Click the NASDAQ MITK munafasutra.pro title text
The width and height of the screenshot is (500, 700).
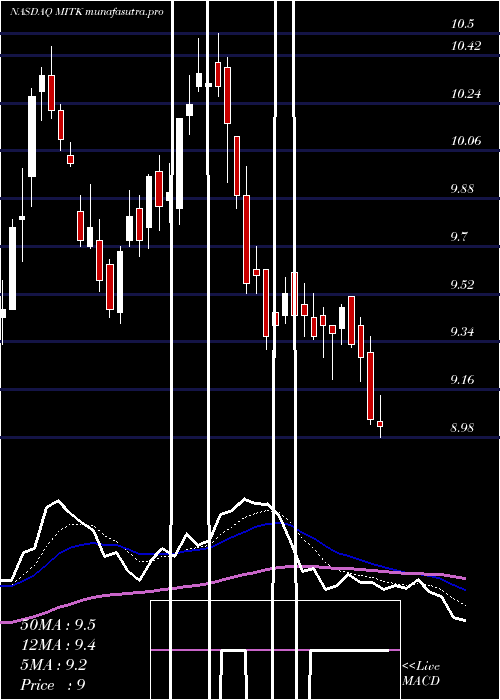coord(87,12)
